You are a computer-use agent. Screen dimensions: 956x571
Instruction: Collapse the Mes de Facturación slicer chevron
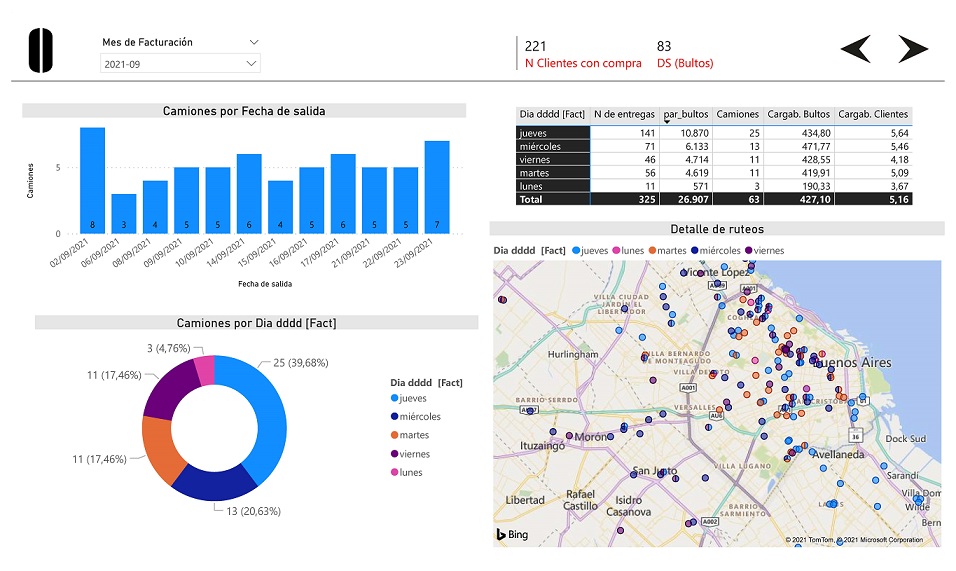[254, 42]
